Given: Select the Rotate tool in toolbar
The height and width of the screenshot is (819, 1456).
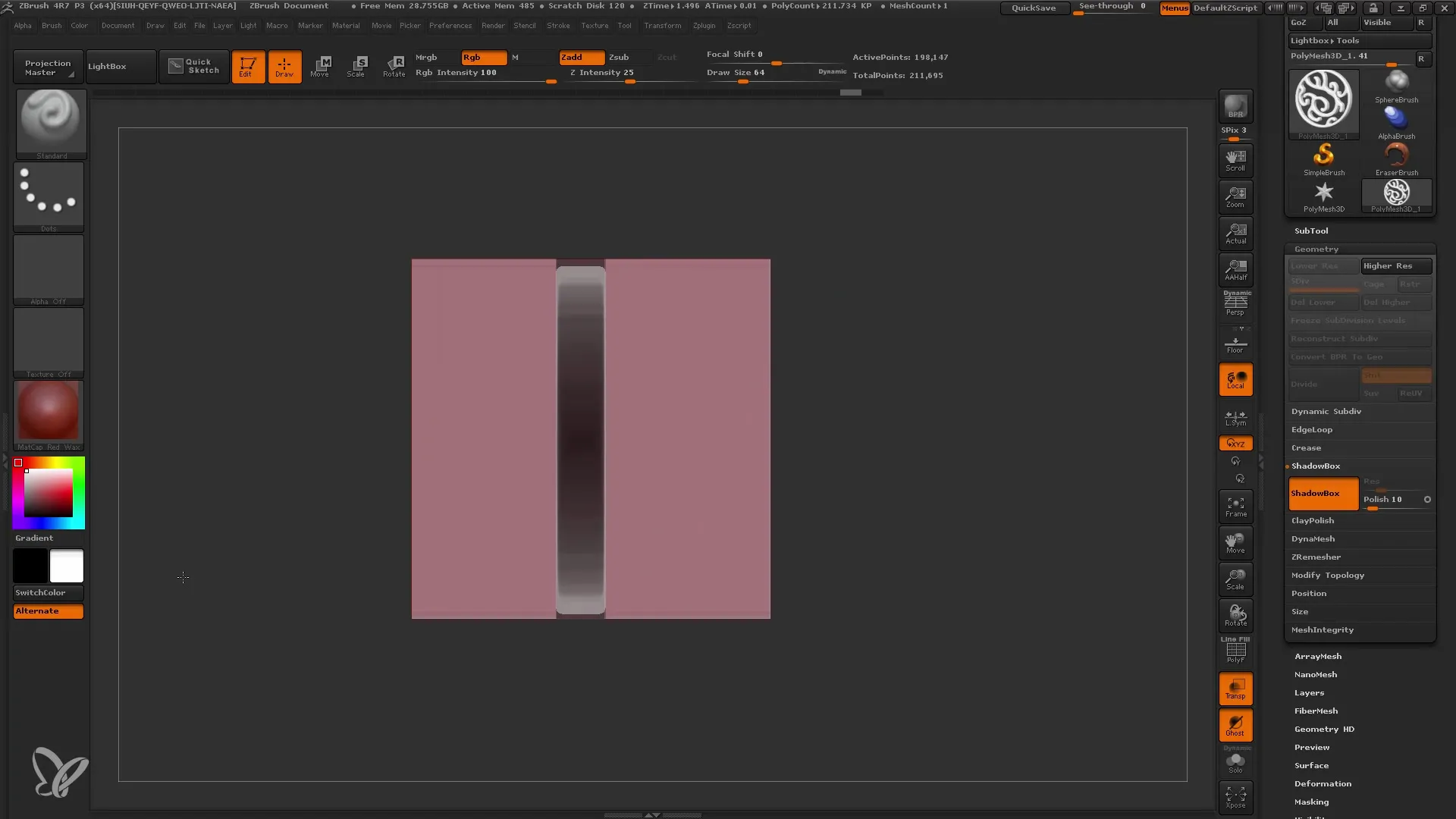Looking at the screenshot, I should 393,65.
